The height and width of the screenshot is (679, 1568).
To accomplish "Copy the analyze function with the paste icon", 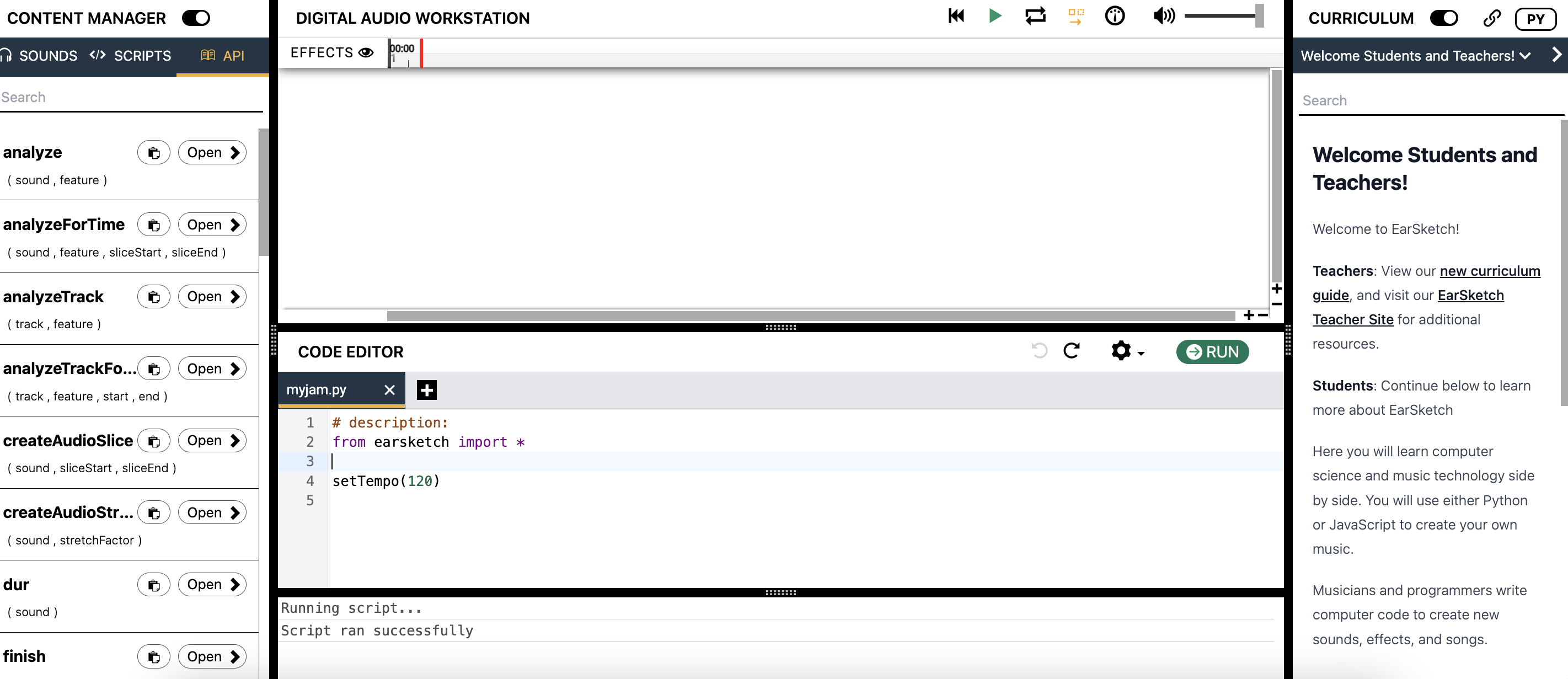I will point(153,153).
